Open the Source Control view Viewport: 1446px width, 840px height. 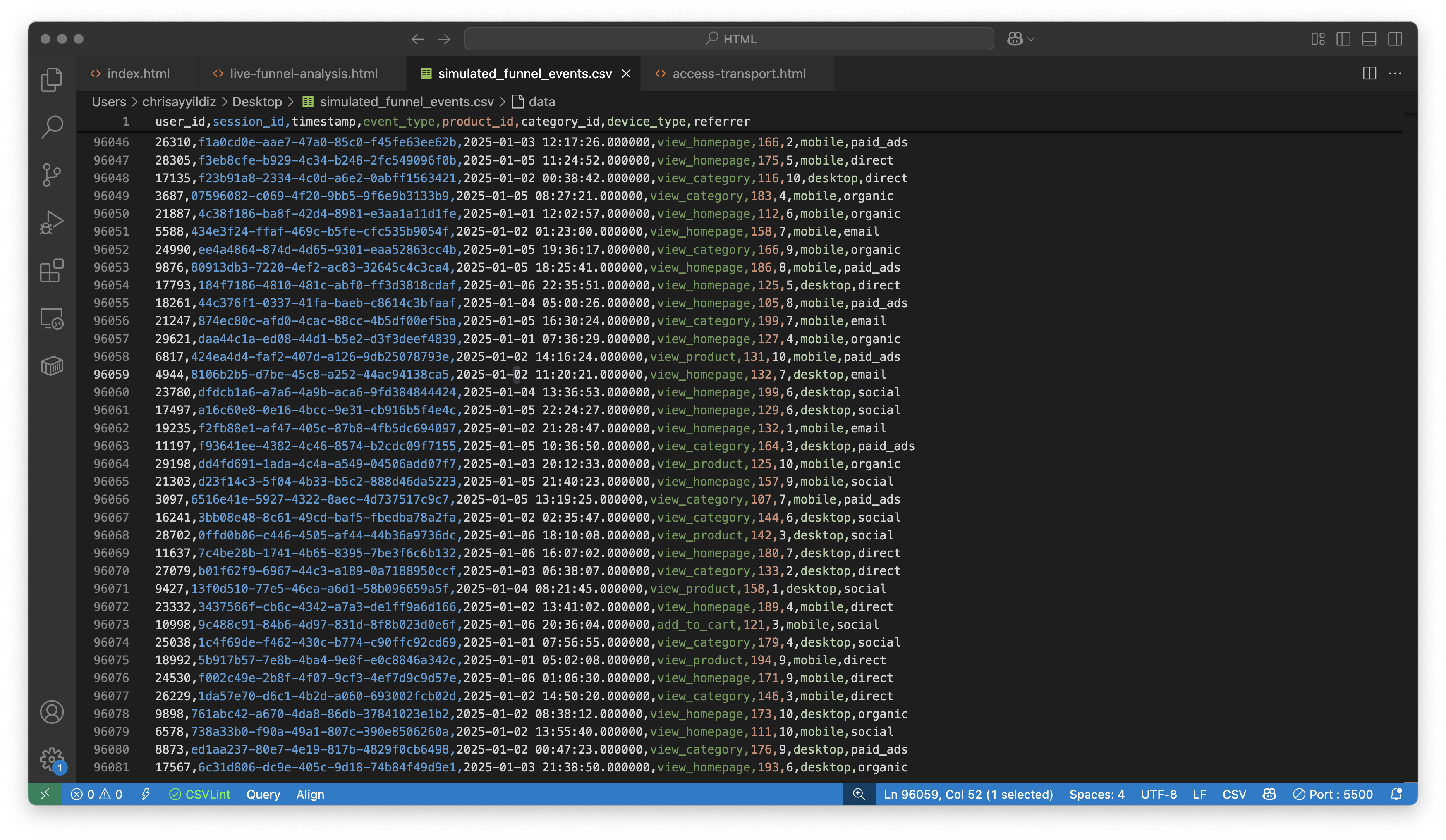click(52, 175)
